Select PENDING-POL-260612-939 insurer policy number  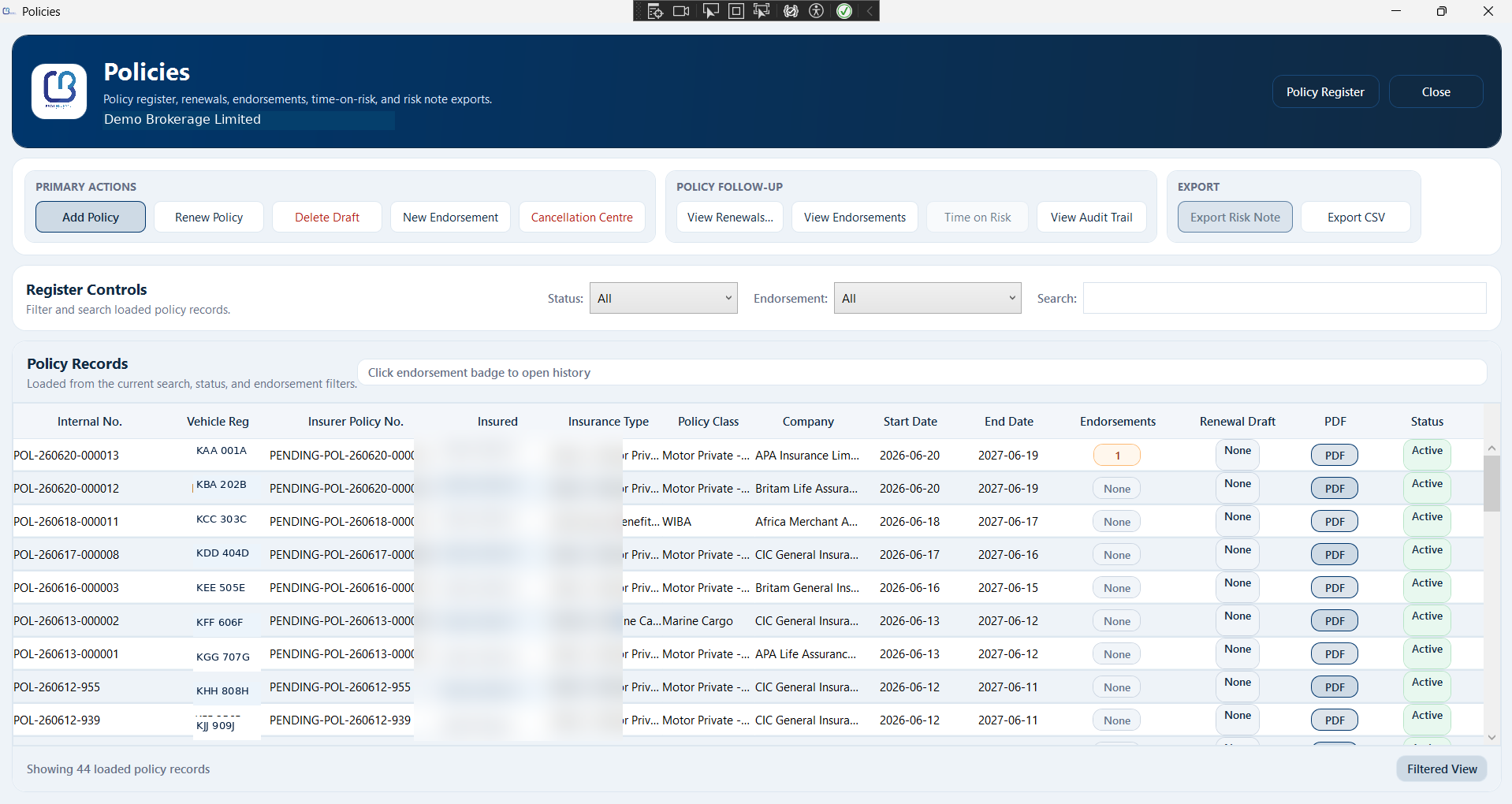click(x=340, y=720)
